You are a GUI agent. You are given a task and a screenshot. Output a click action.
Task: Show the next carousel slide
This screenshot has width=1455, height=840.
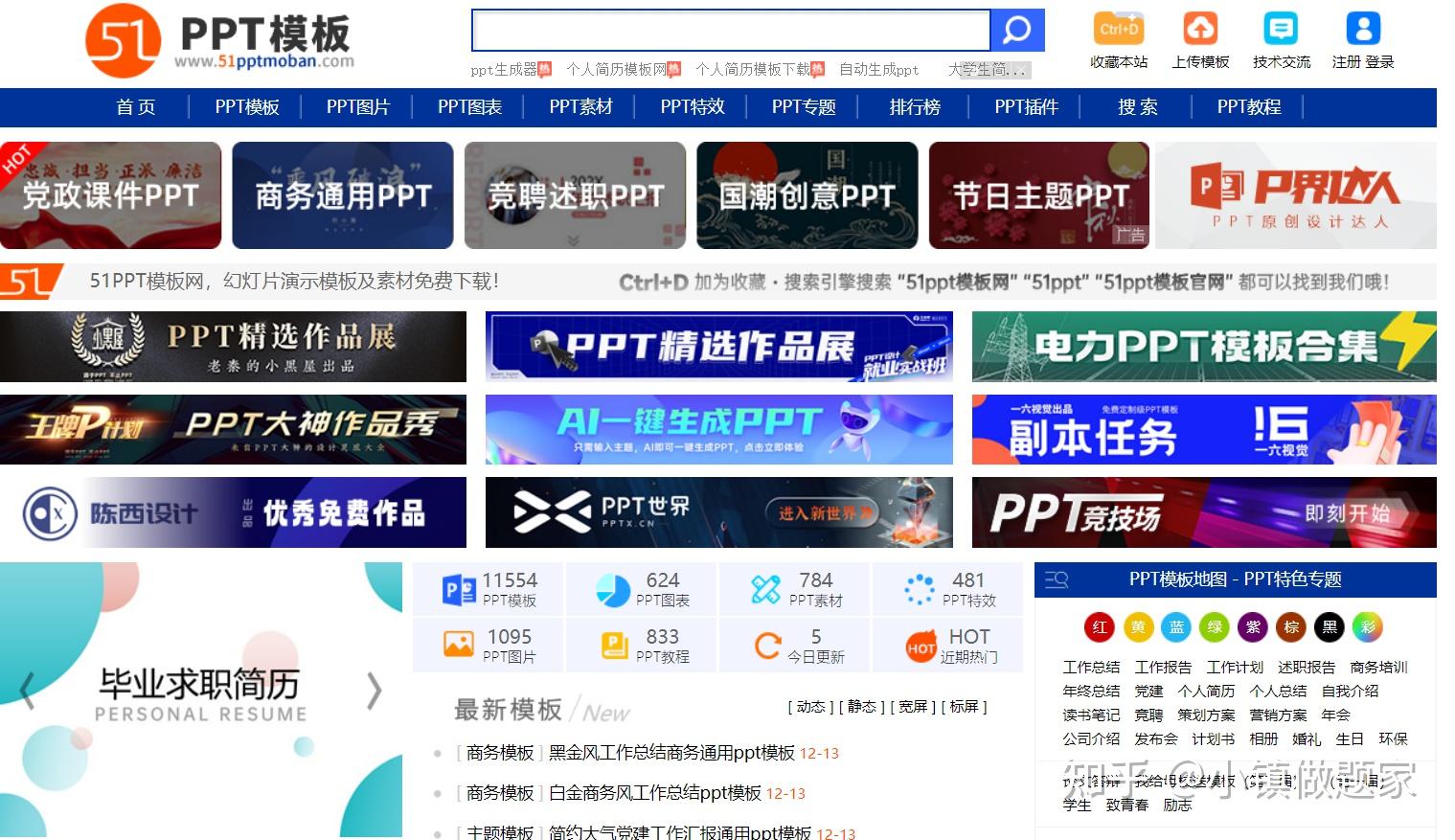[375, 691]
